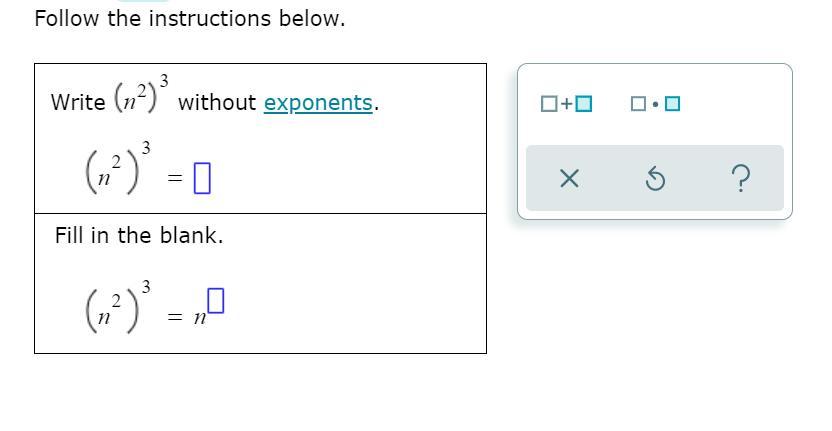
Task: Click the 'Fill in the blank.' text
Action: 139,236
